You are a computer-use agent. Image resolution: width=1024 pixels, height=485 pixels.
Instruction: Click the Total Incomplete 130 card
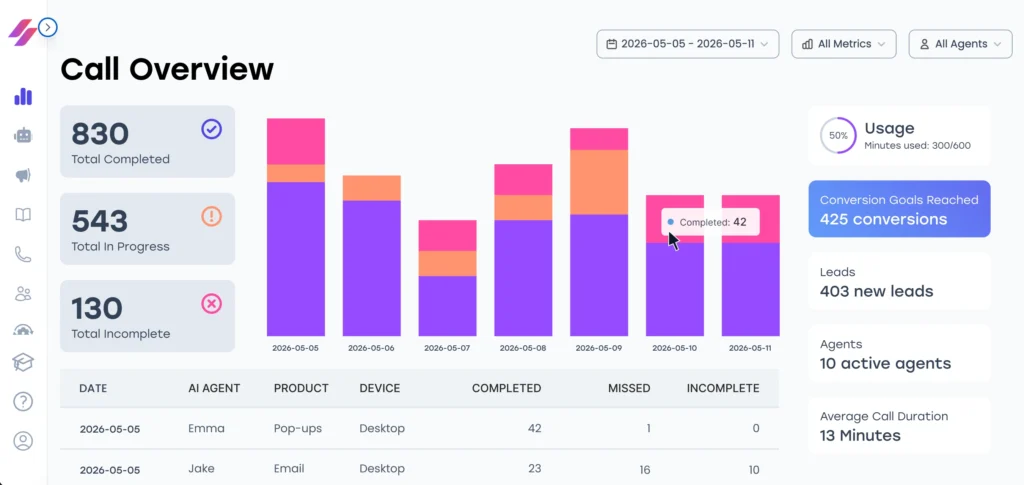(x=148, y=316)
